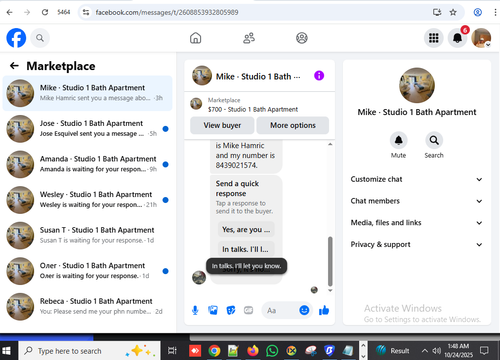This screenshot has height=360, width=500.
Task: Click chat header 'Mike - Studio 1 Bath' title
Action: pos(258,77)
